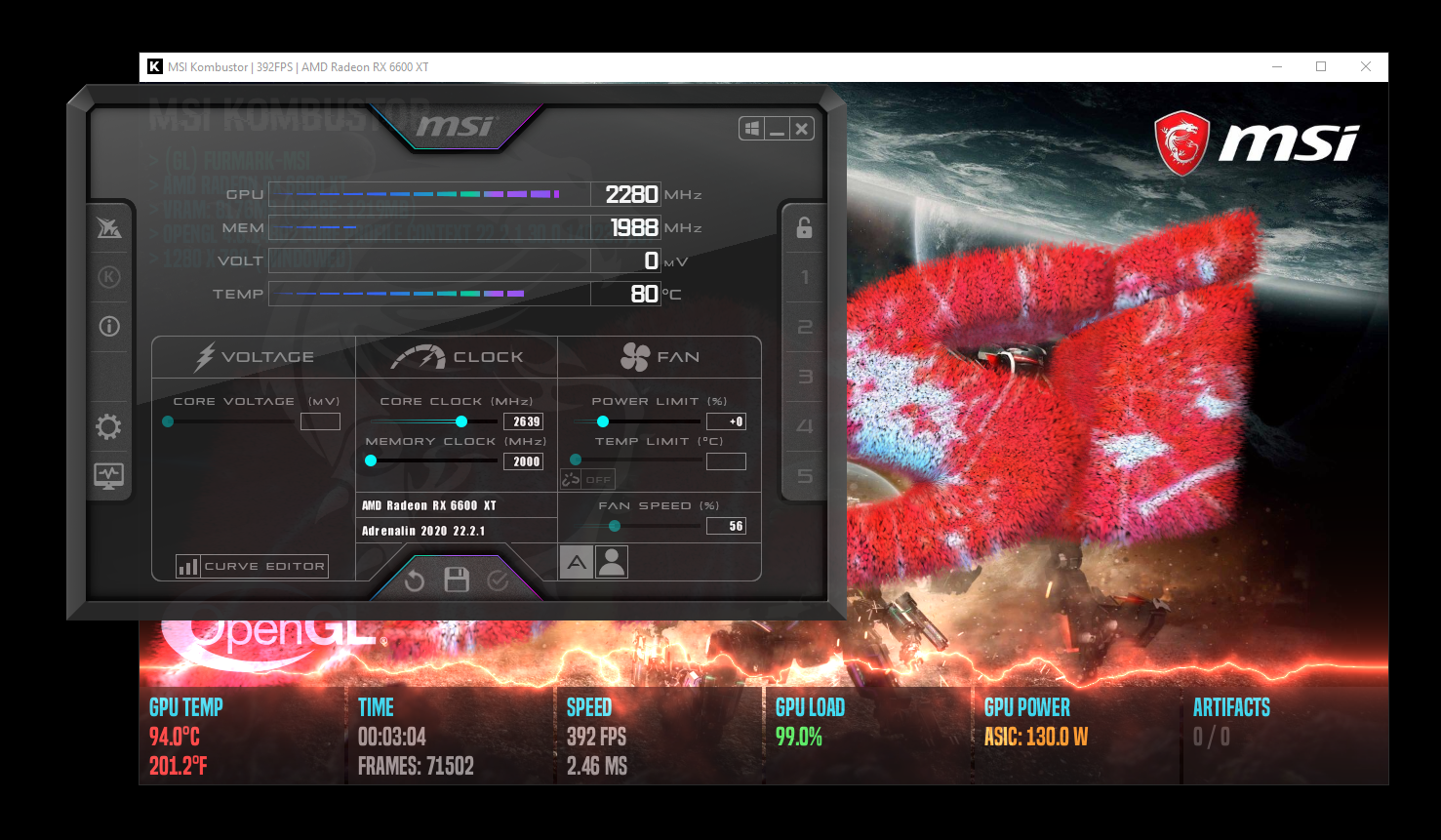This screenshot has width=1441, height=840.
Task: Maximize the MSI Kombustor window
Action: [x=1321, y=66]
